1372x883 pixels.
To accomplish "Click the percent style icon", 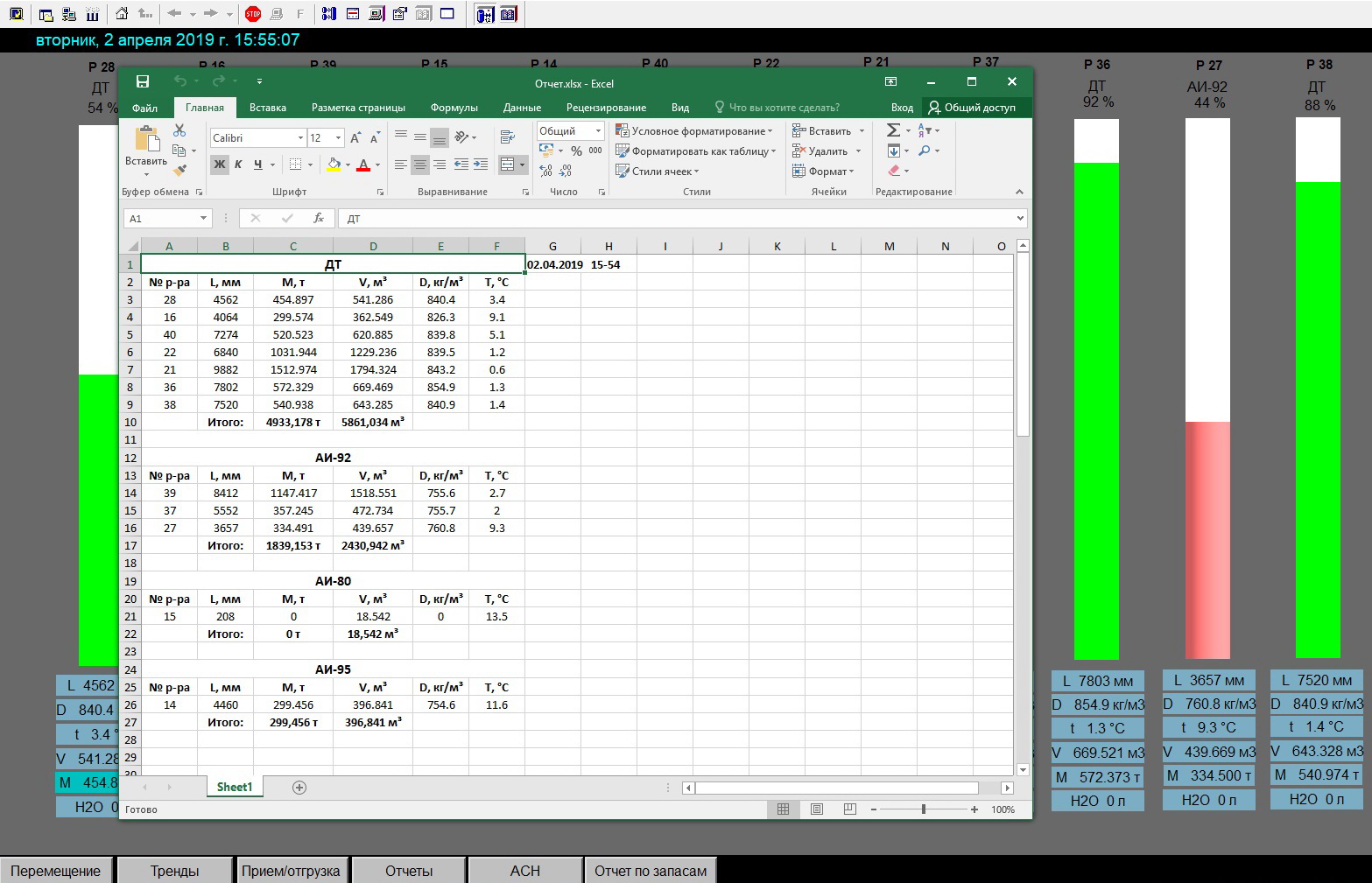I will (x=576, y=151).
